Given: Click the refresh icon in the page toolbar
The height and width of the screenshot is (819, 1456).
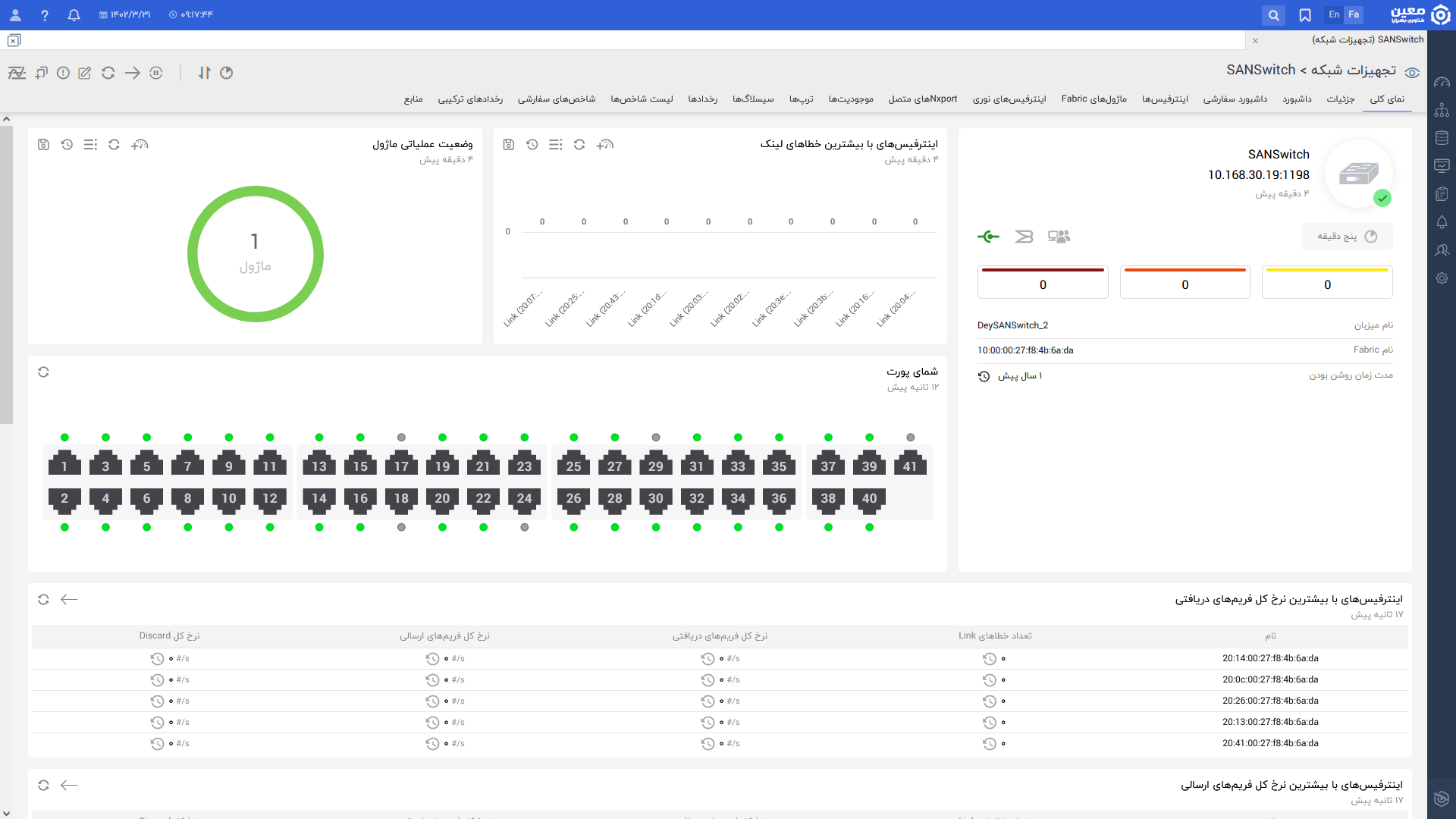Looking at the screenshot, I should click(108, 73).
